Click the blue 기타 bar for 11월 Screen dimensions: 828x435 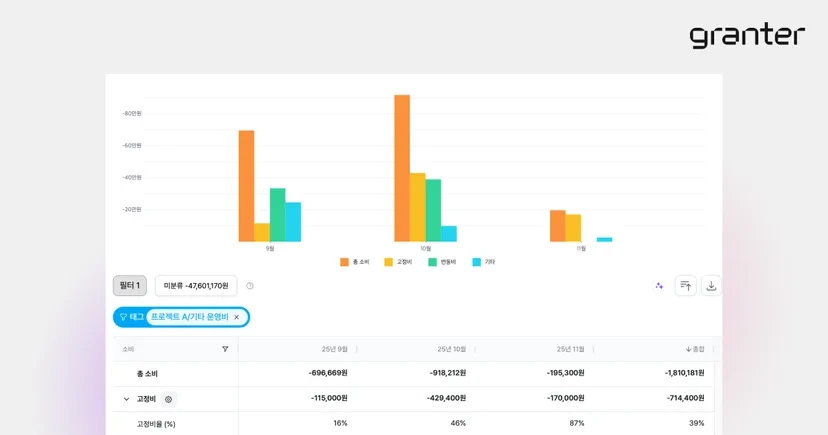[605, 240]
